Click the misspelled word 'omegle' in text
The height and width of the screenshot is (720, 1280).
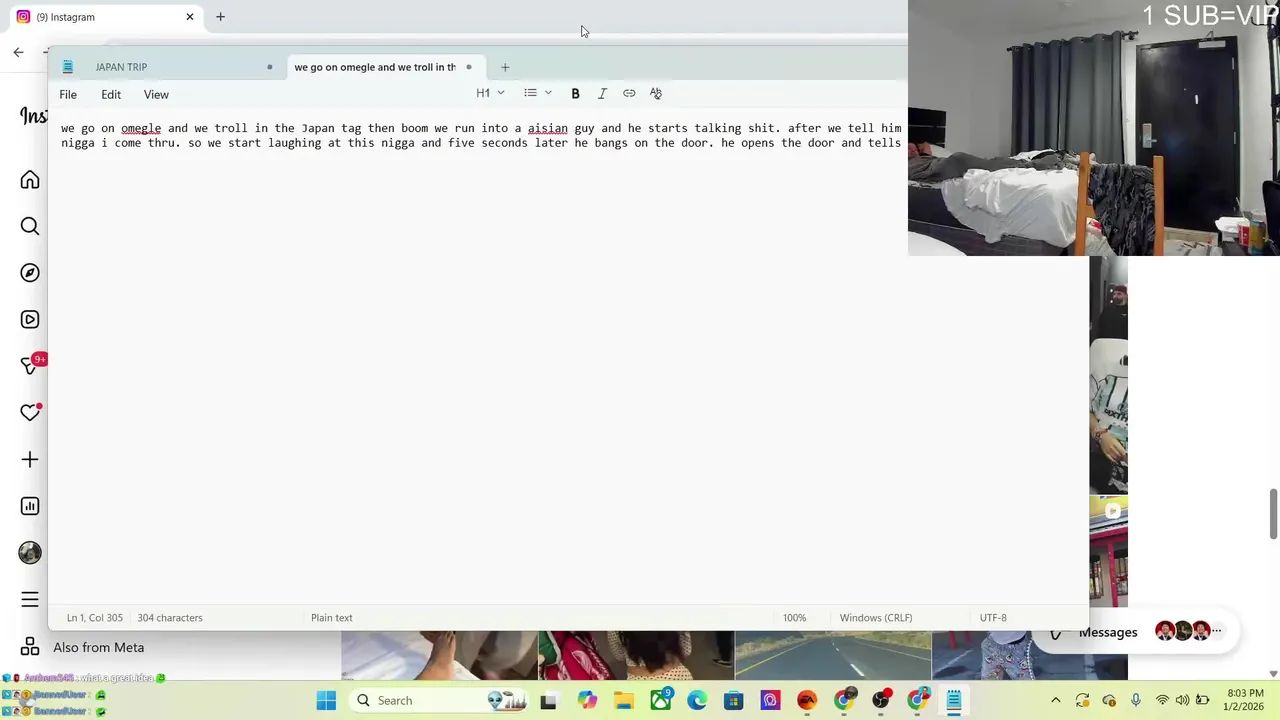[141, 128]
